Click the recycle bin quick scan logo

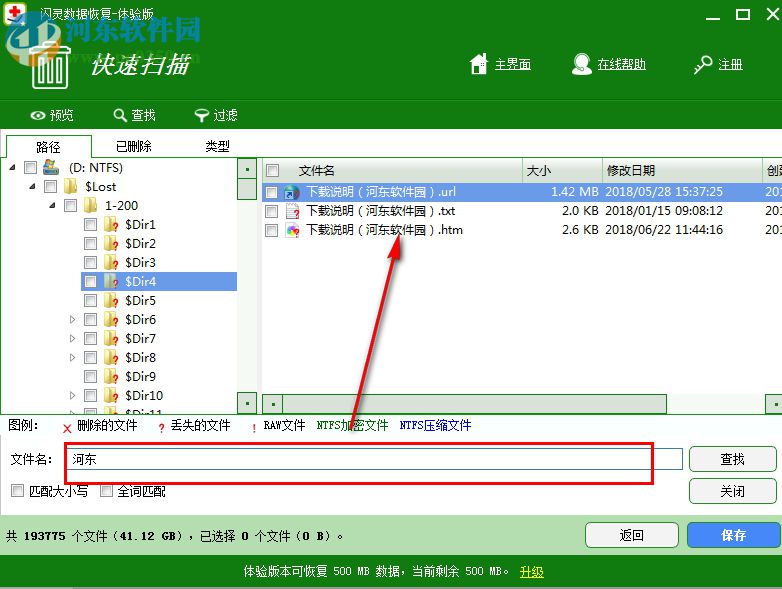point(50,66)
